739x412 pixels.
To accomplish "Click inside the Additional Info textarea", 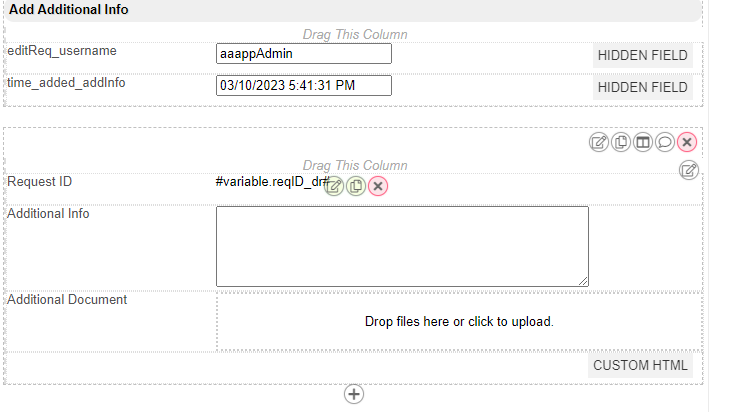I will pos(402,246).
